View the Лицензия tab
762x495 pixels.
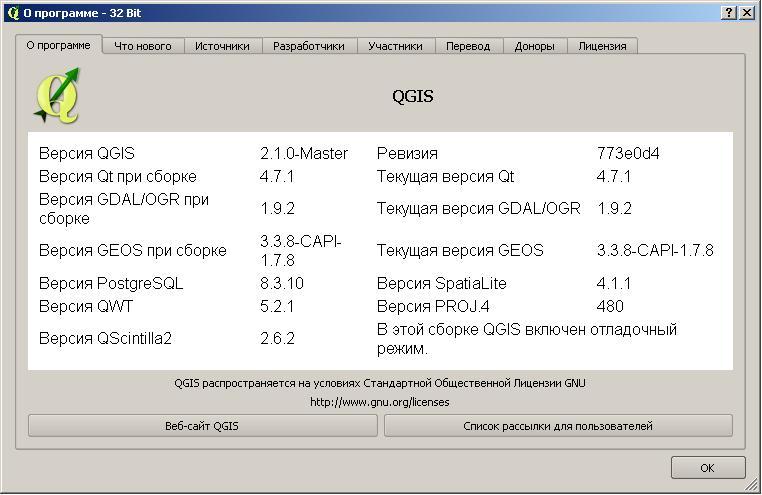(x=602, y=46)
